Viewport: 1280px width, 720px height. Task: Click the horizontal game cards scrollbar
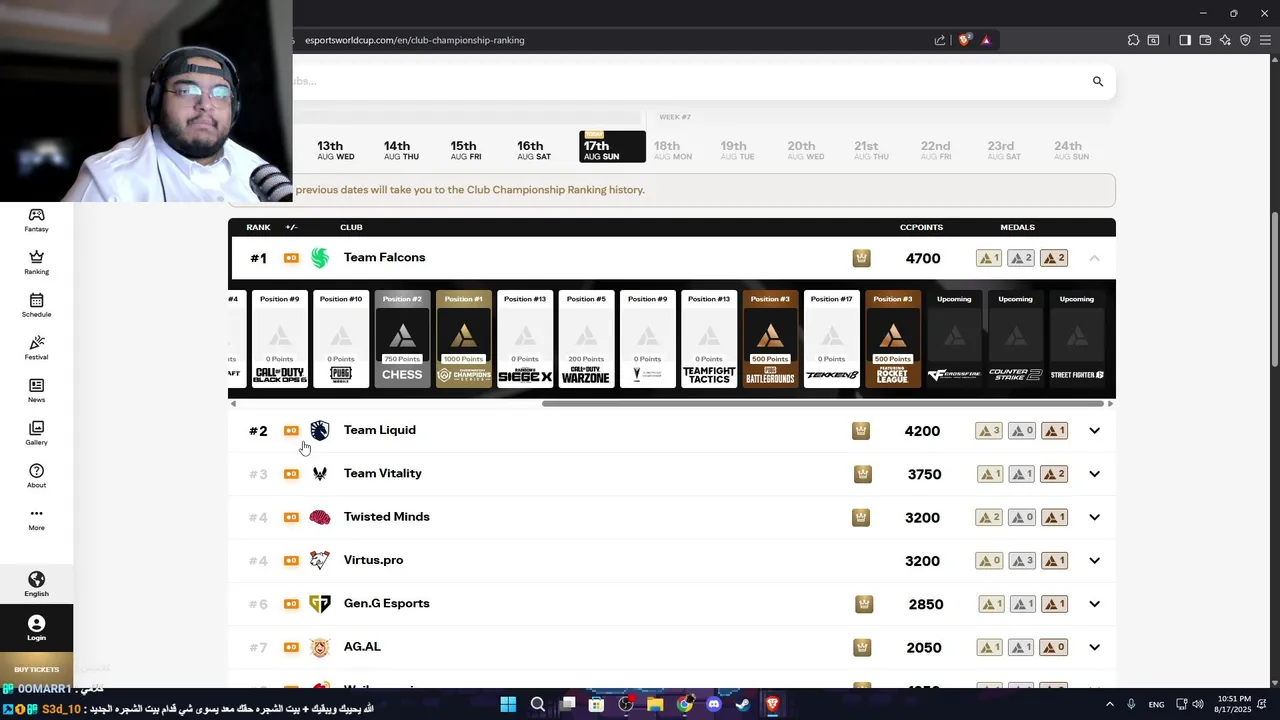(824, 403)
